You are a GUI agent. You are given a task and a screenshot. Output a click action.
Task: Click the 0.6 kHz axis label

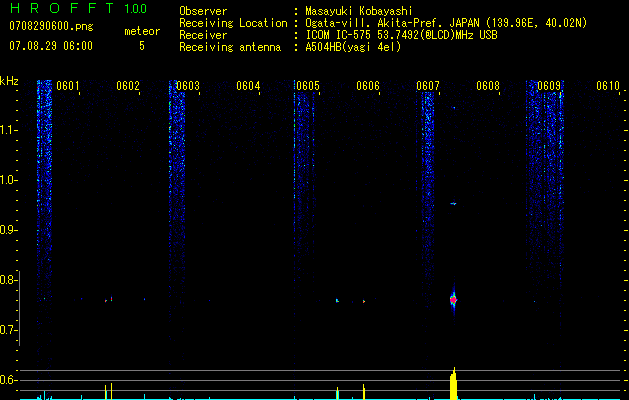(x=8, y=380)
